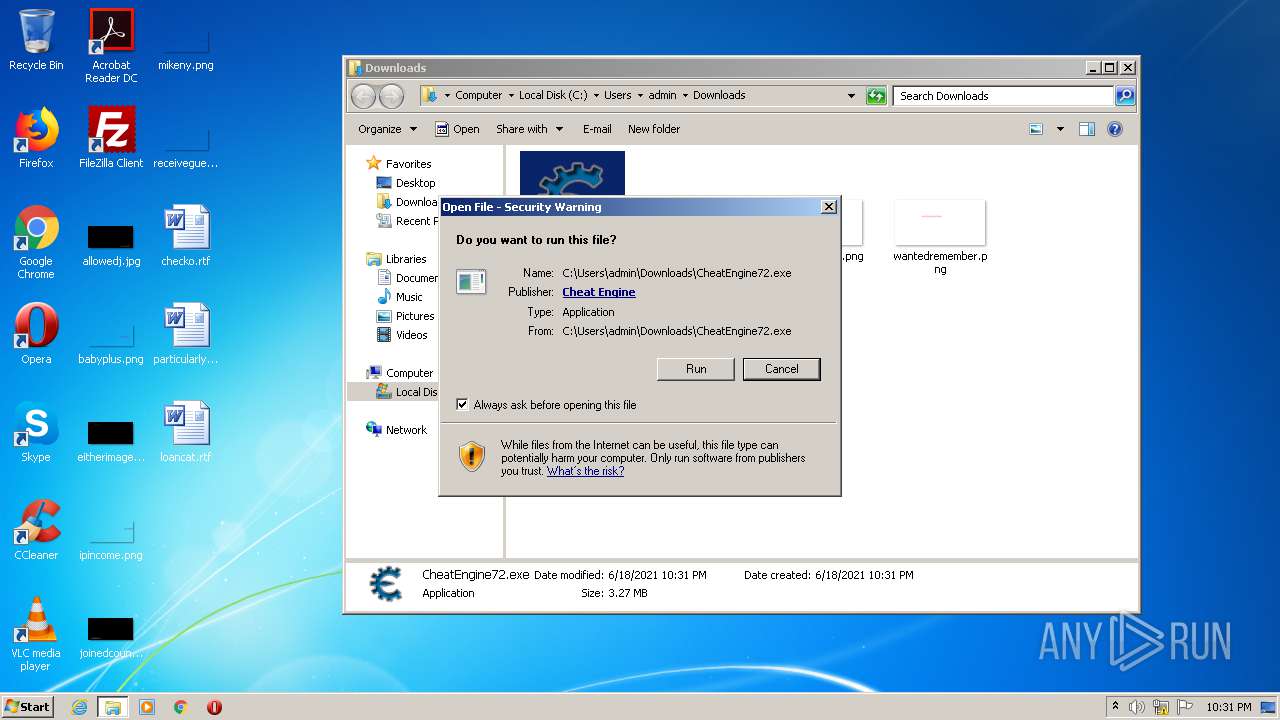Open Share with dropdown menu
Screen dimensions: 1280x720
coord(530,129)
